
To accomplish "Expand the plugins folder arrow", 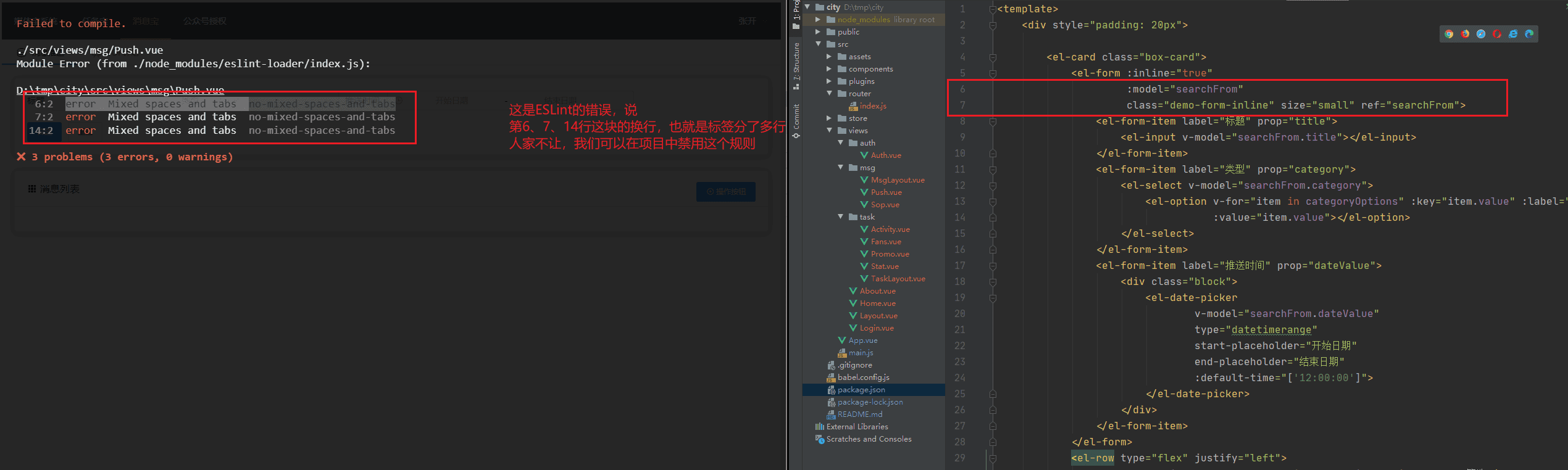I will [x=830, y=81].
